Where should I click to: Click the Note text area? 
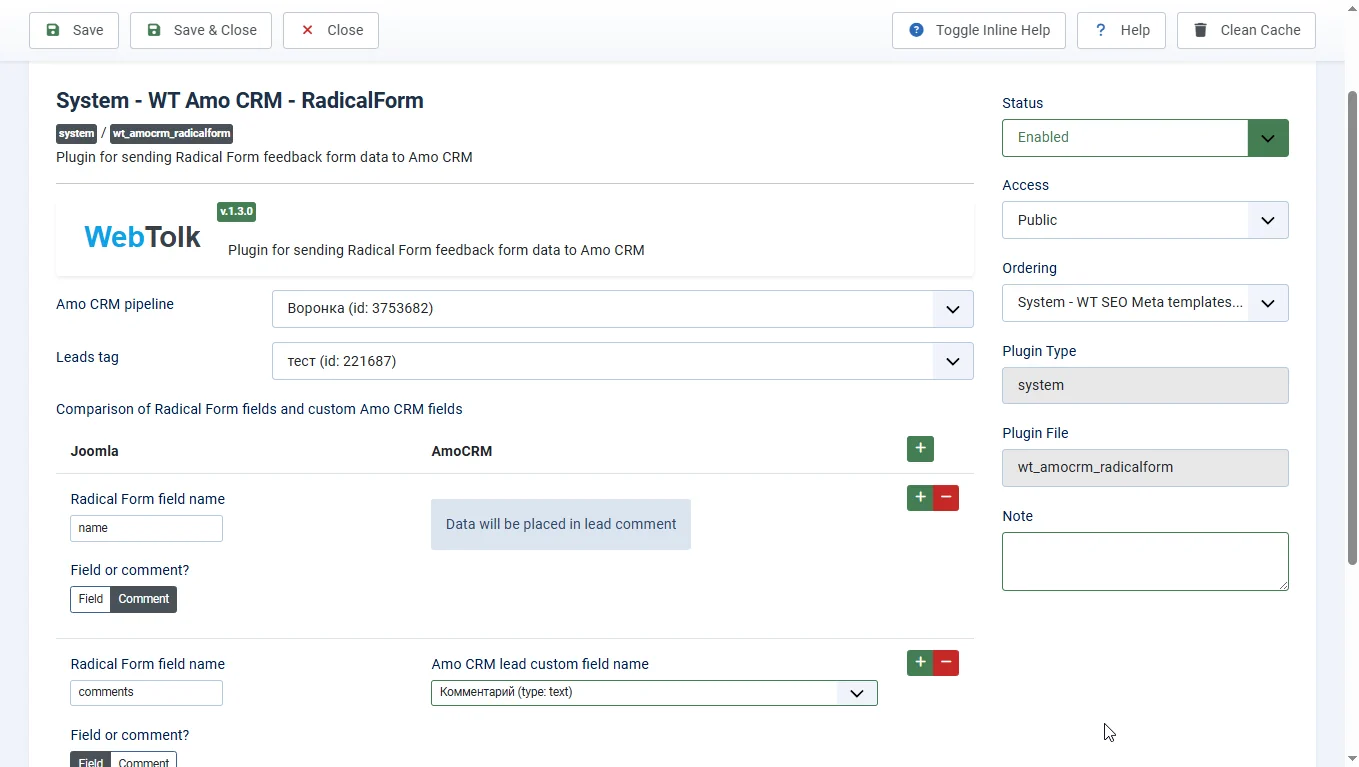tap(1144, 561)
